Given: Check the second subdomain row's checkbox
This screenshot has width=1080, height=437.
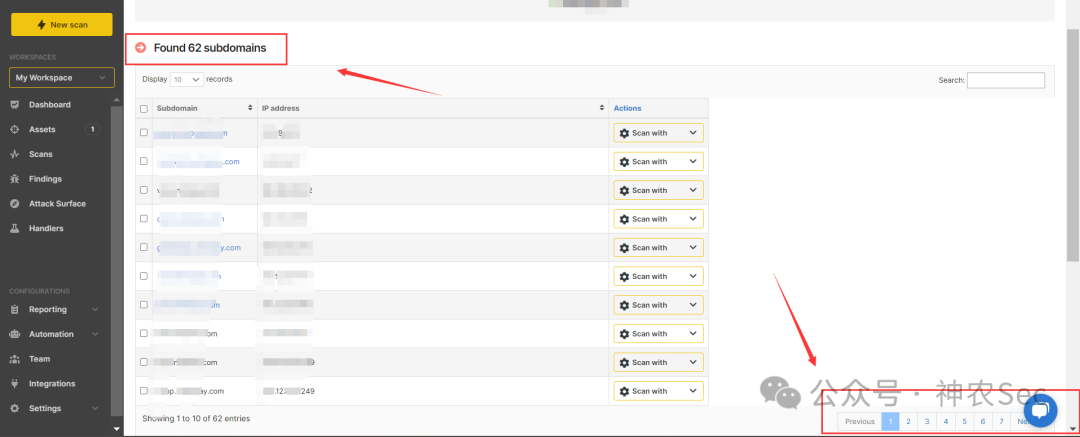Looking at the screenshot, I should [144, 161].
